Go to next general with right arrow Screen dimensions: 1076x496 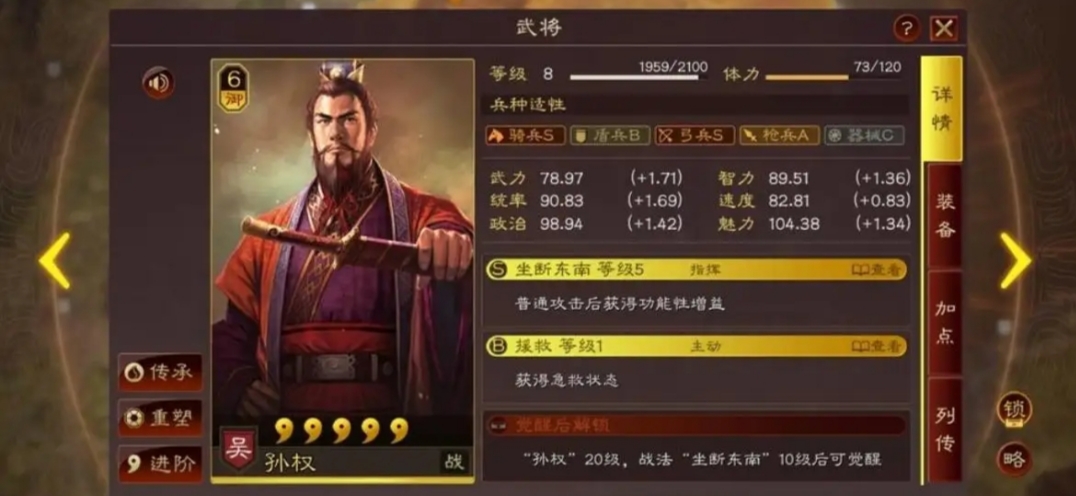pos(1015,260)
